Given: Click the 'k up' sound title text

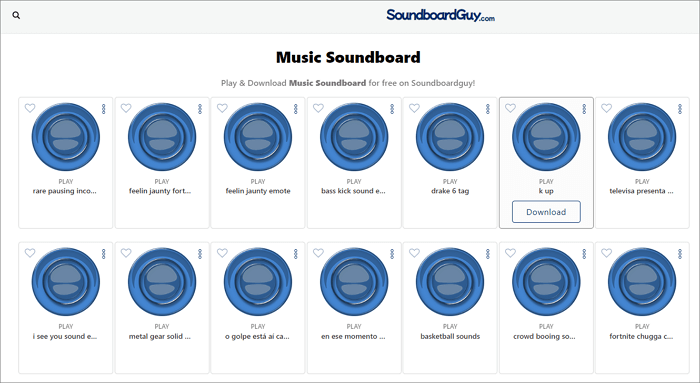Looking at the screenshot, I should tap(546, 191).
